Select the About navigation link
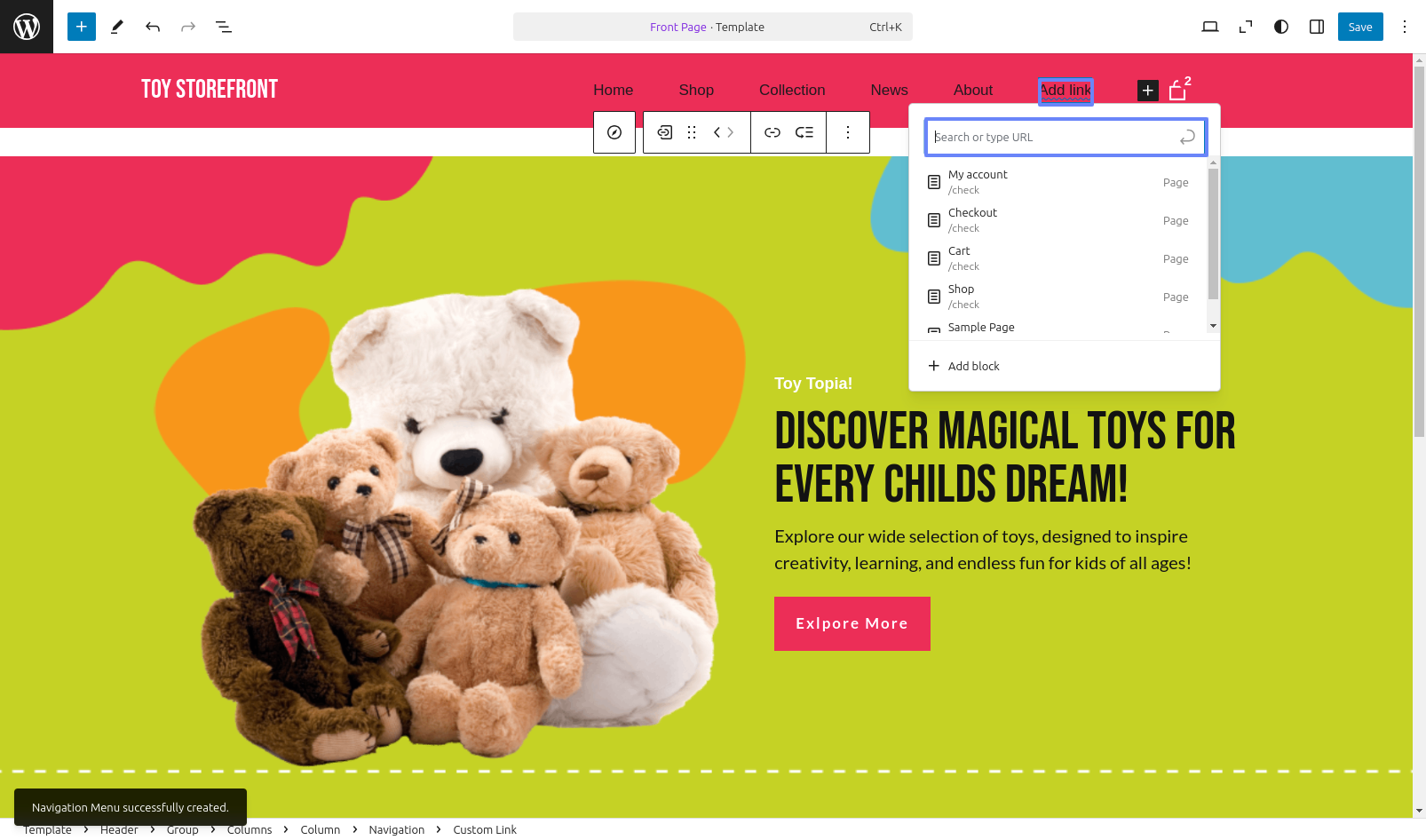This screenshot has height=840, width=1426. [x=973, y=90]
